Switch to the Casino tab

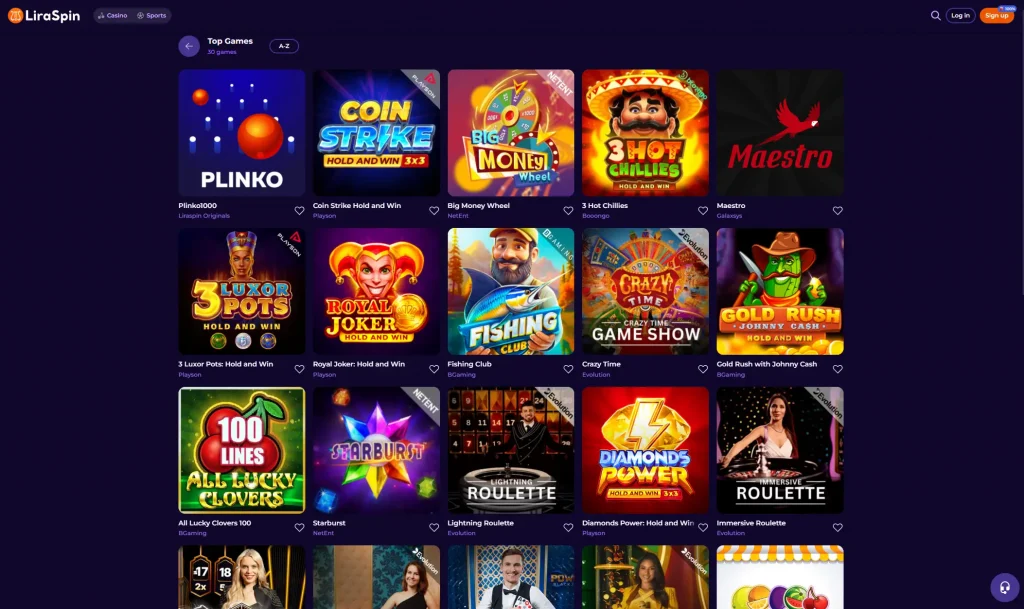[112, 16]
